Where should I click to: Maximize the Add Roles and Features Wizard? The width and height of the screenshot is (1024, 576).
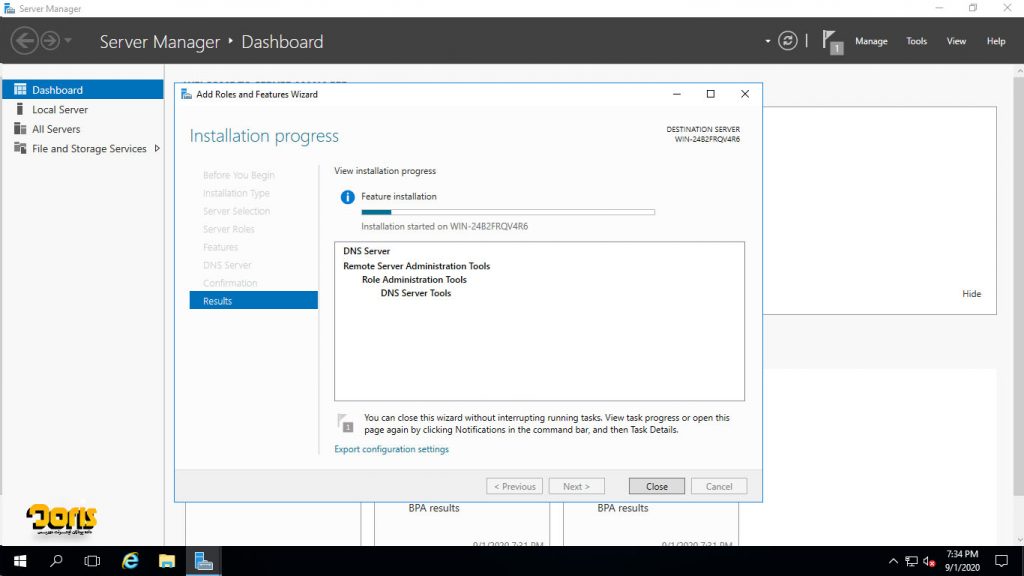[x=711, y=94]
